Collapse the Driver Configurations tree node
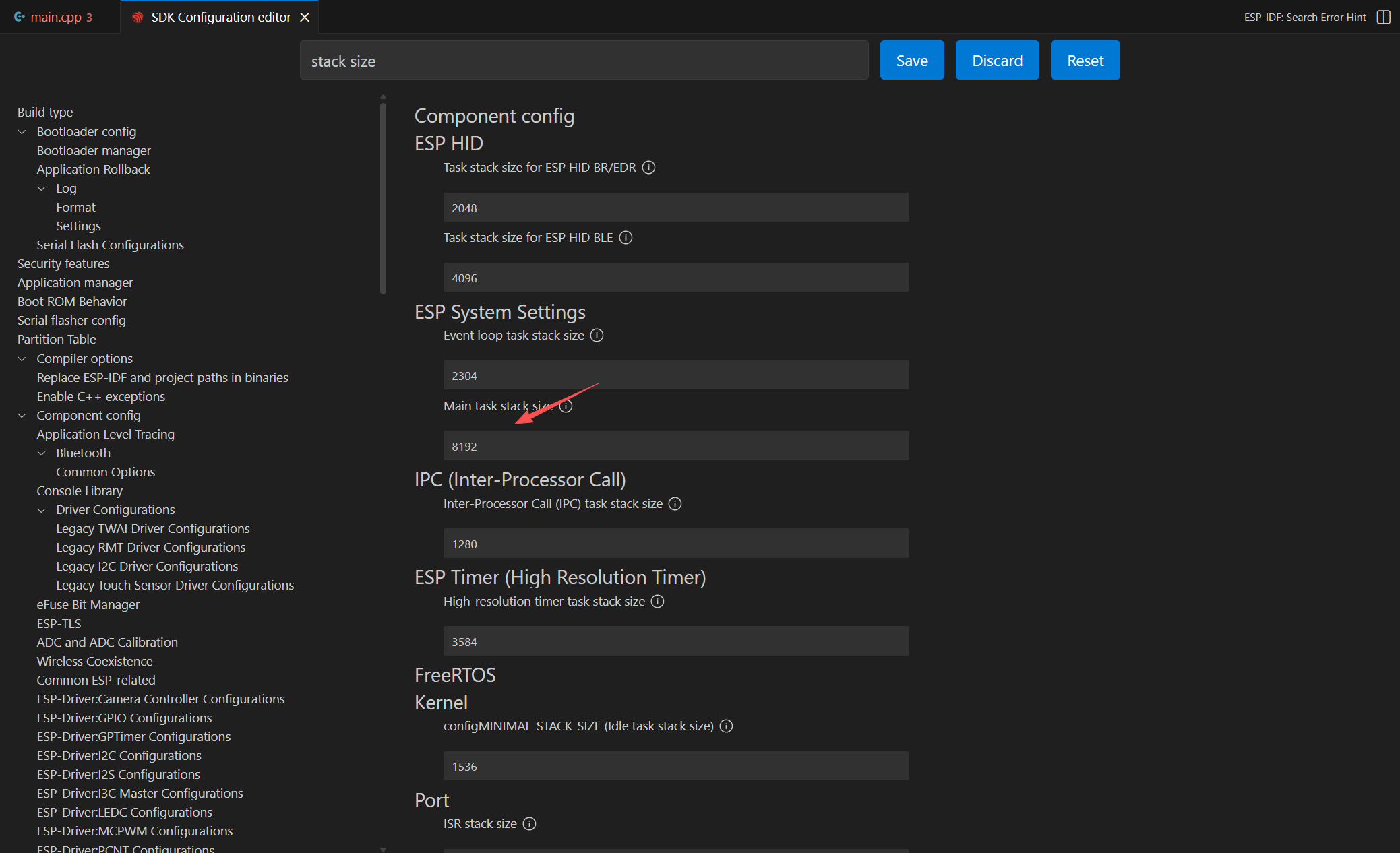Screen dimensions: 1400x853 [42, 509]
